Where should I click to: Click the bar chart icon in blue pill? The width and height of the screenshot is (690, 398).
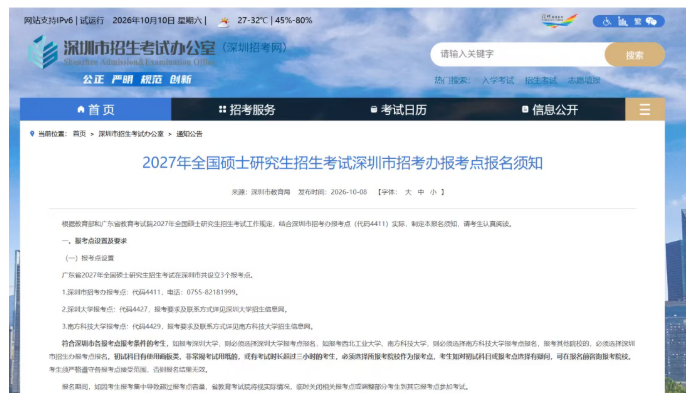(622, 21)
